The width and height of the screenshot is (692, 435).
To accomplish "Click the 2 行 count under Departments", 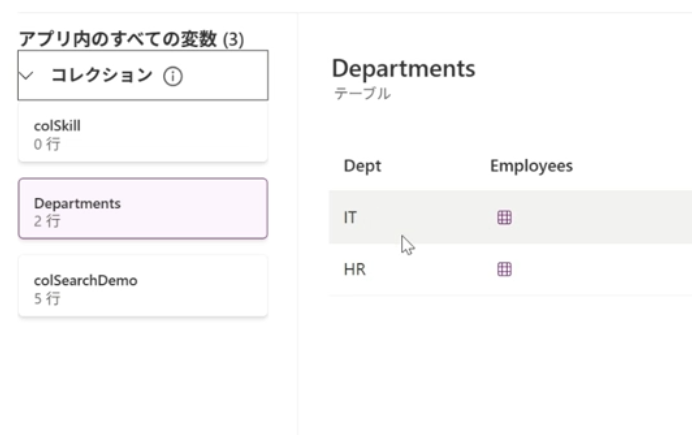I will (x=46, y=220).
